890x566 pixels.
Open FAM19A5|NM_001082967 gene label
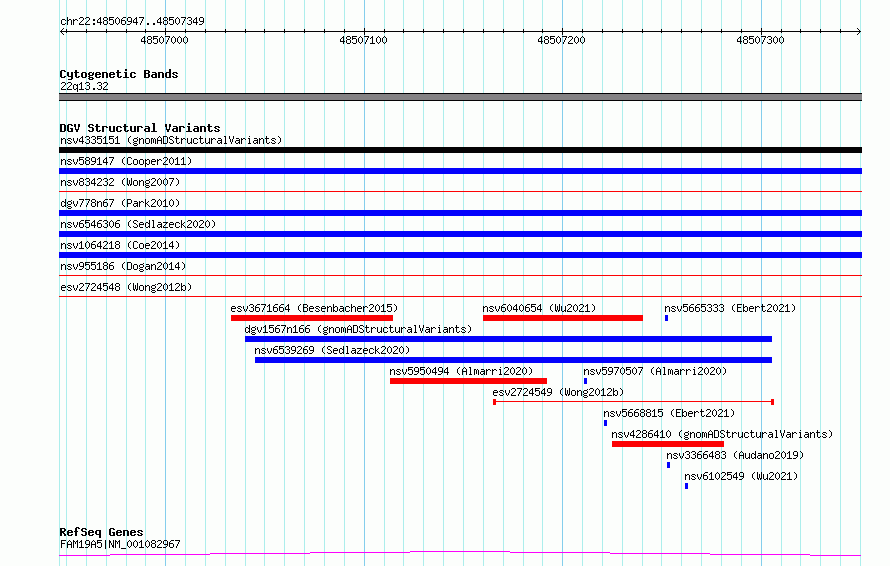[x=120, y=544]
